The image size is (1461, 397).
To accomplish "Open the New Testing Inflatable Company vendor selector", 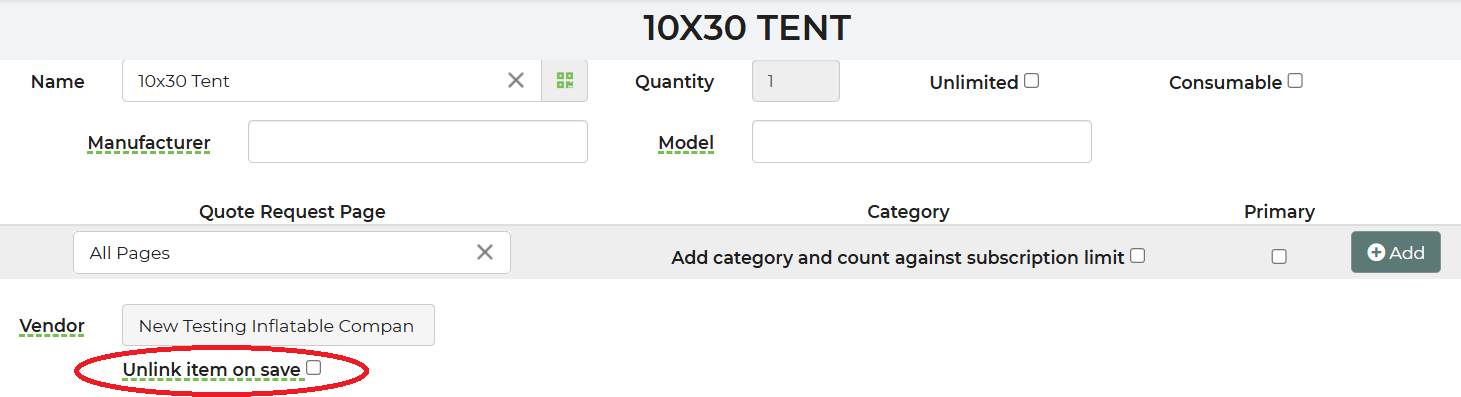I will (278, 325).
